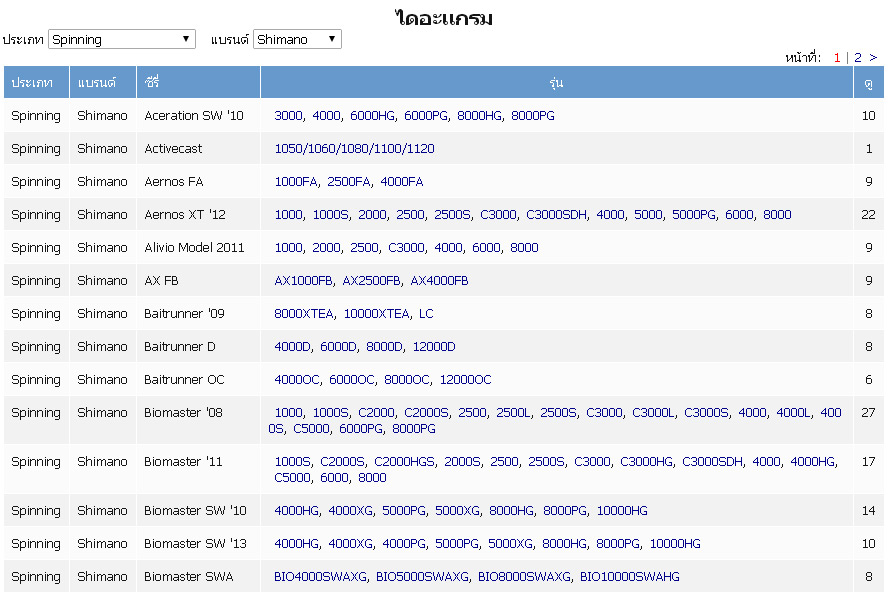
Task: Open the 8000XTEA Baitrunner '09 model
Action: pyautogui.click(x=304, y=313)
